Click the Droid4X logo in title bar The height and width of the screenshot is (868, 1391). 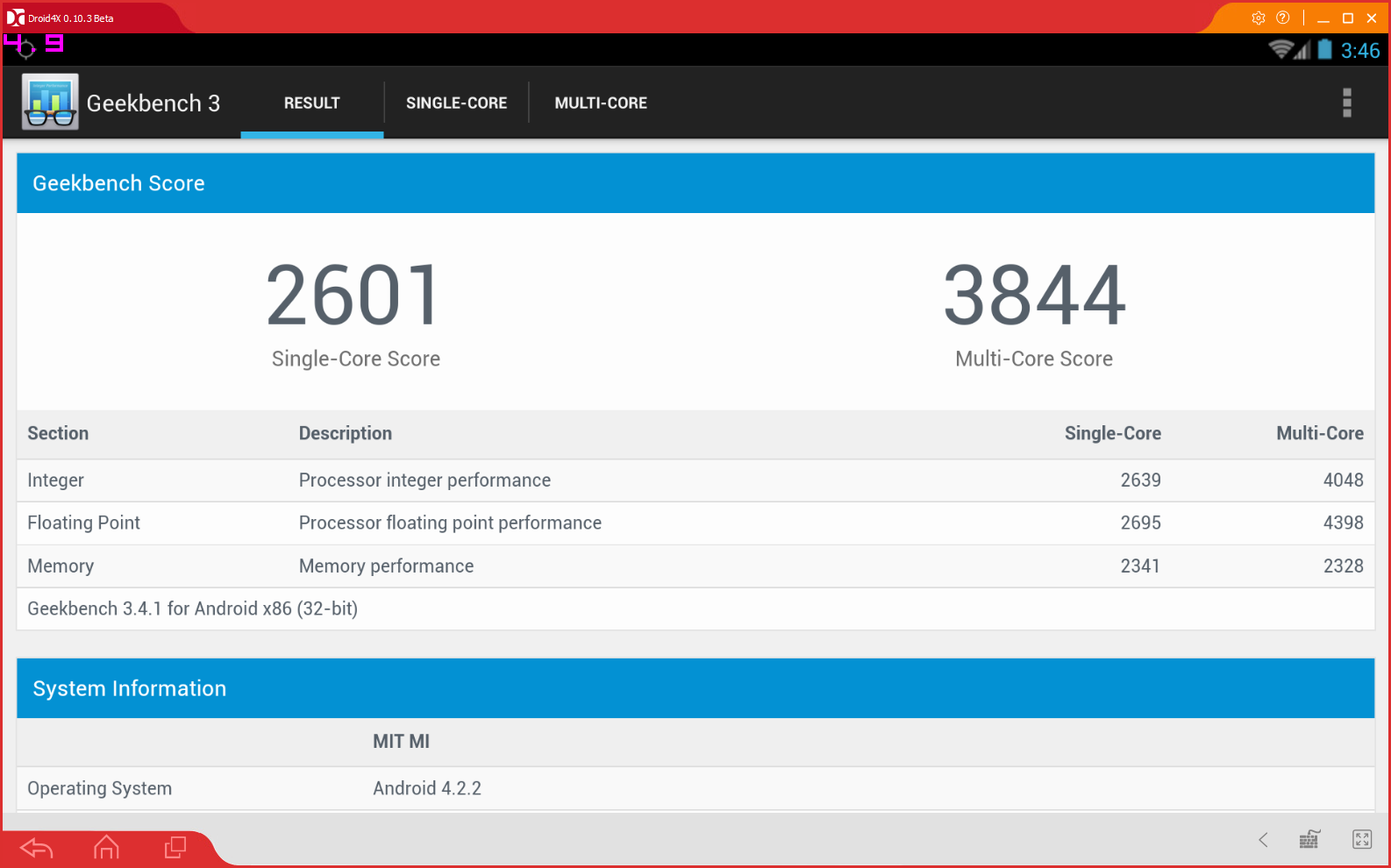coord(16,18)
